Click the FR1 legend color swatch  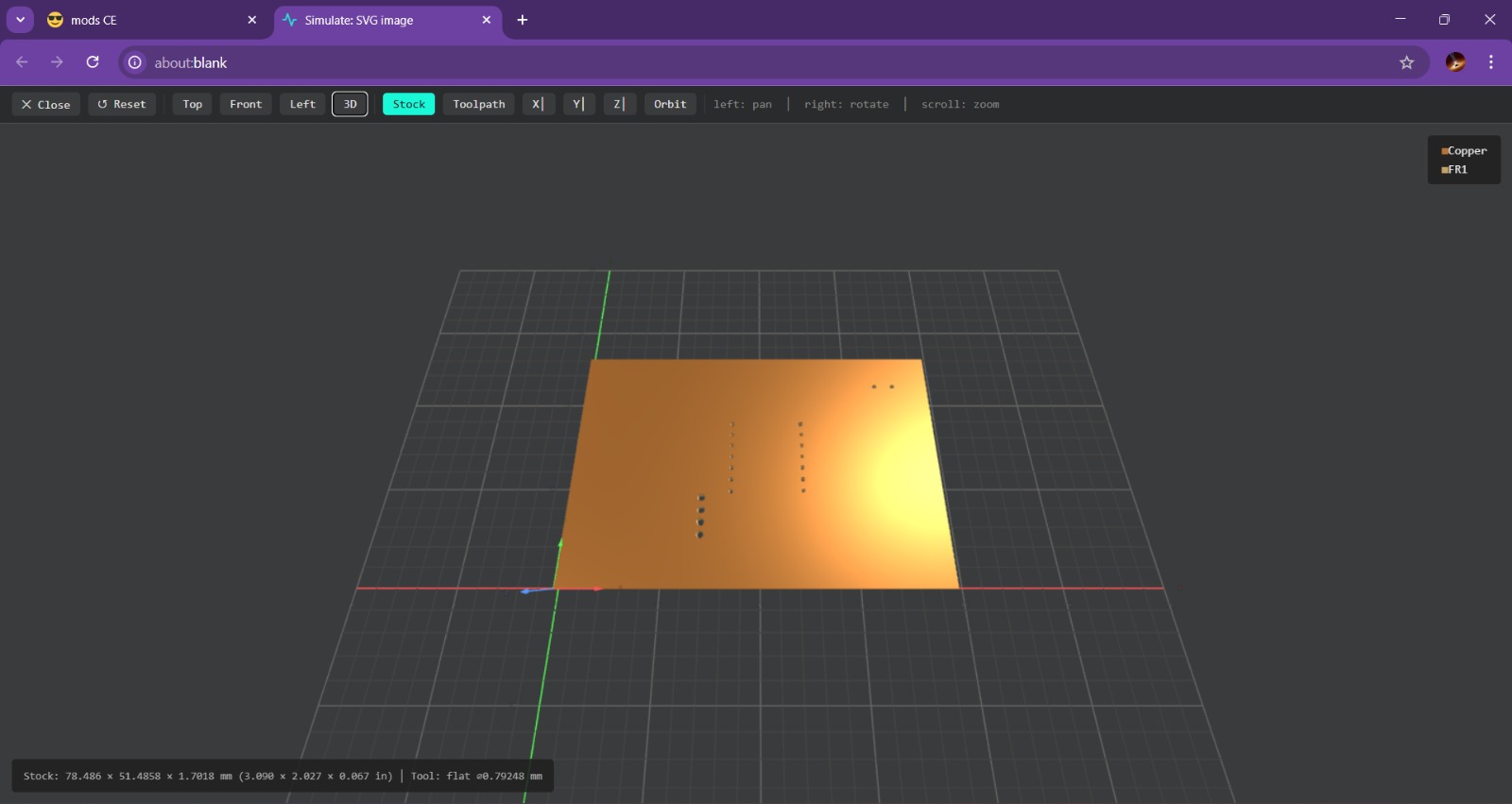pyautogui.click(x=1444, y=170)
